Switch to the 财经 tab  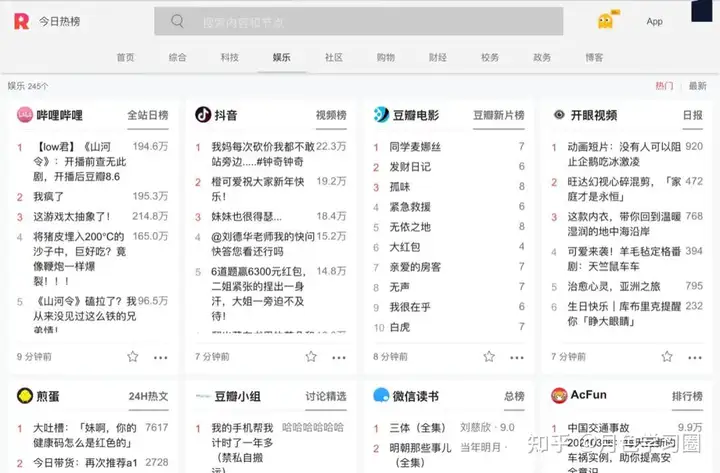[438, 57]
